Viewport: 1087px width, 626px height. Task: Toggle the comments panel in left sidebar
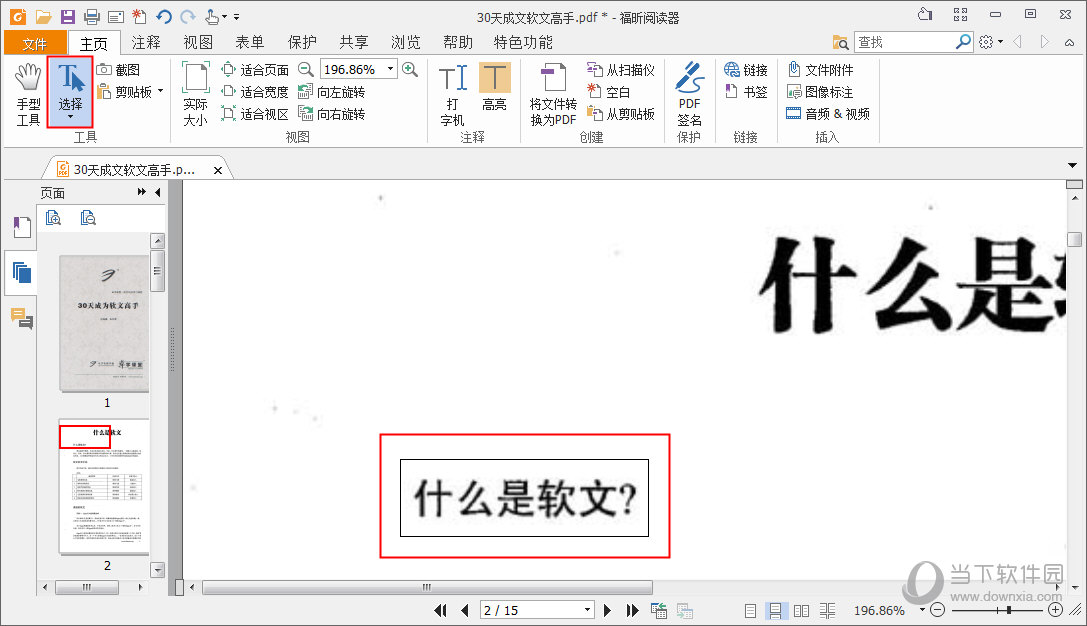(21, 319)
